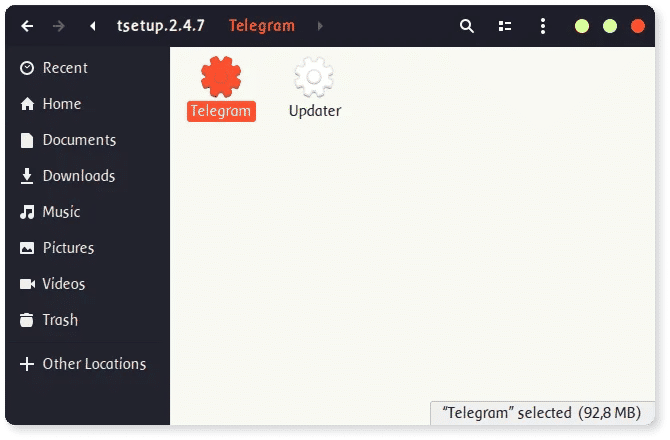
Task: Open Pictures in the sidebar
Action: coord(88,248)
